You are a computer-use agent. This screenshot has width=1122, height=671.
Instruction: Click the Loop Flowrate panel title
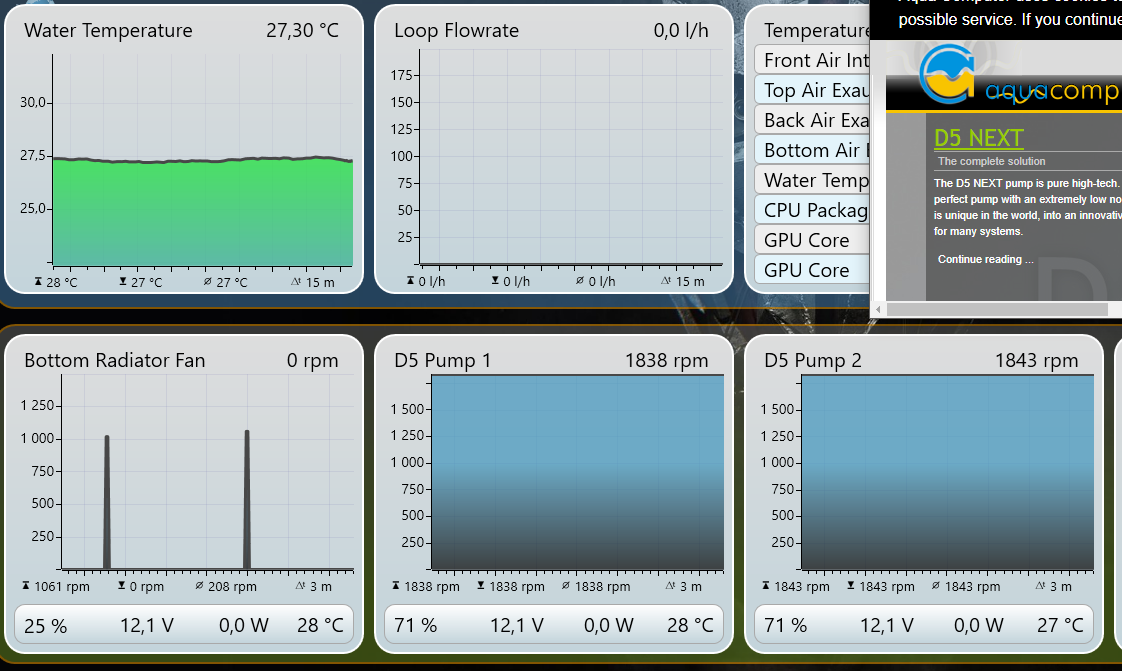click(457, 30)
